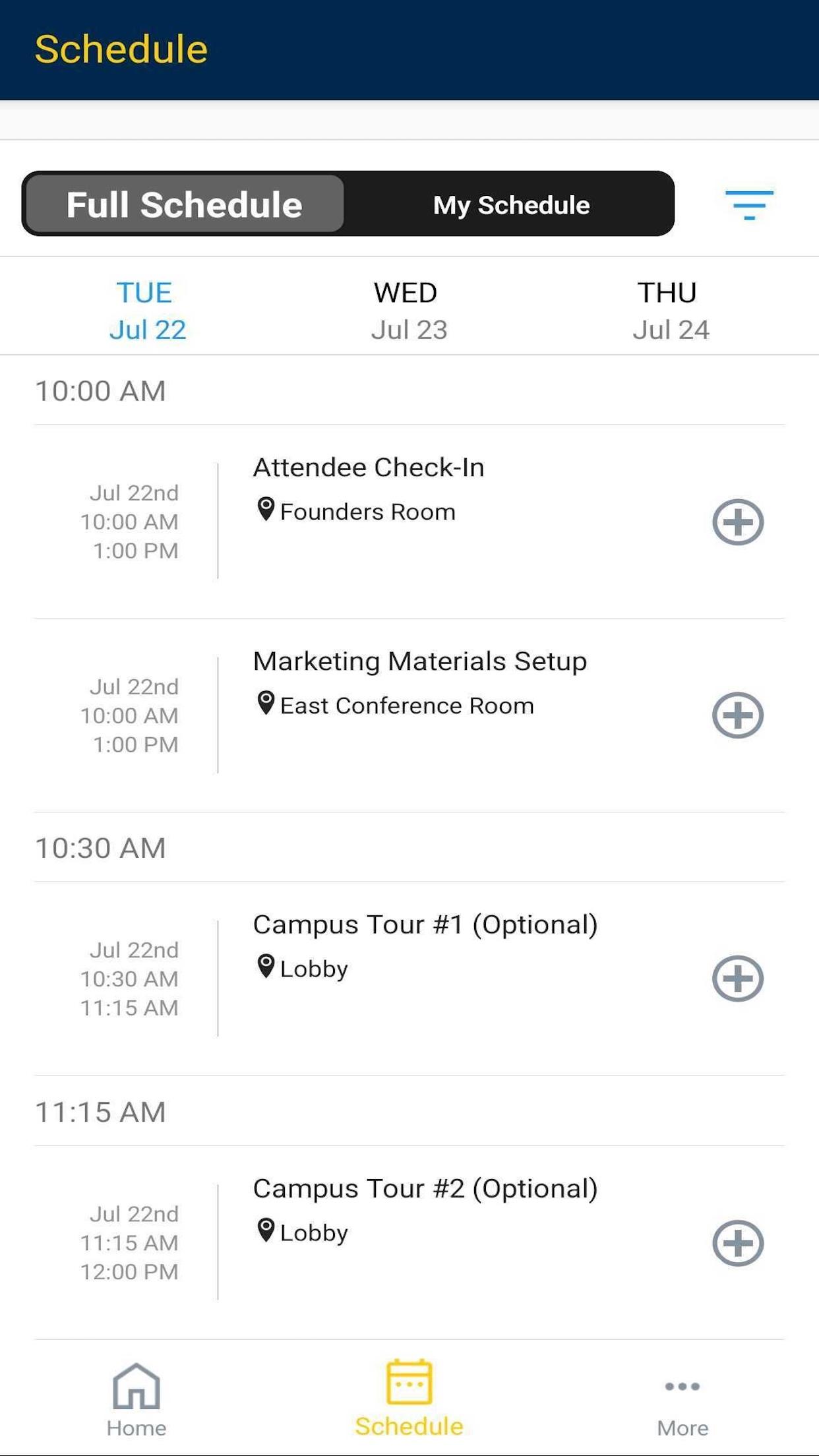
Task: Select the THU Jul 24 date tab
Action: pos(670,310)
